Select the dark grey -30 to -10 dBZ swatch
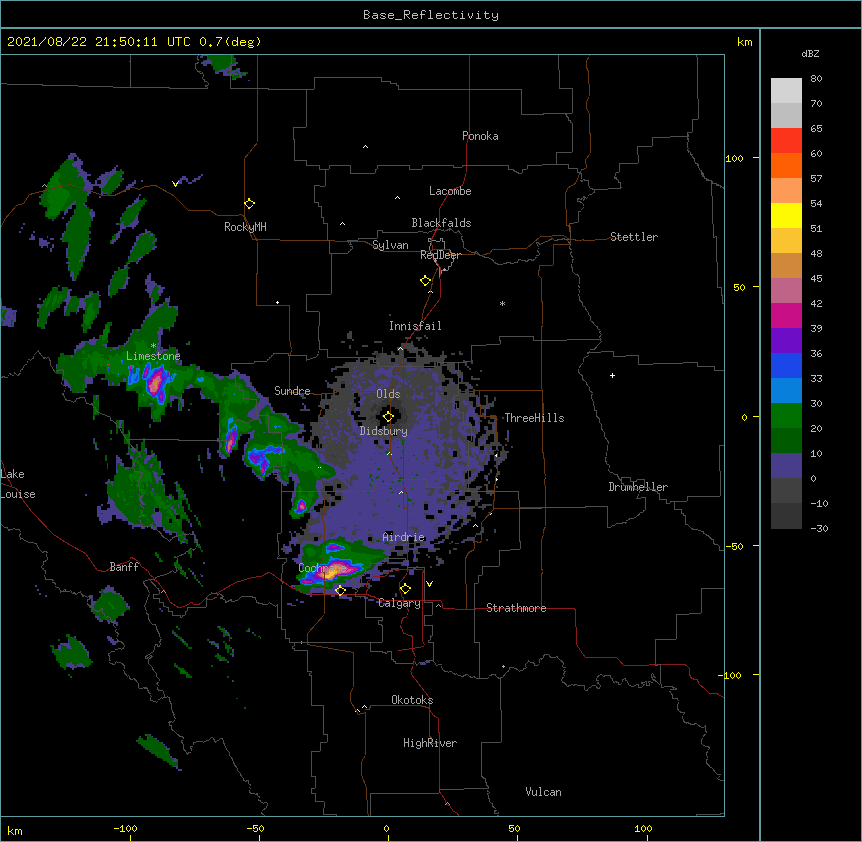862x842 pixels. (786, 516)
